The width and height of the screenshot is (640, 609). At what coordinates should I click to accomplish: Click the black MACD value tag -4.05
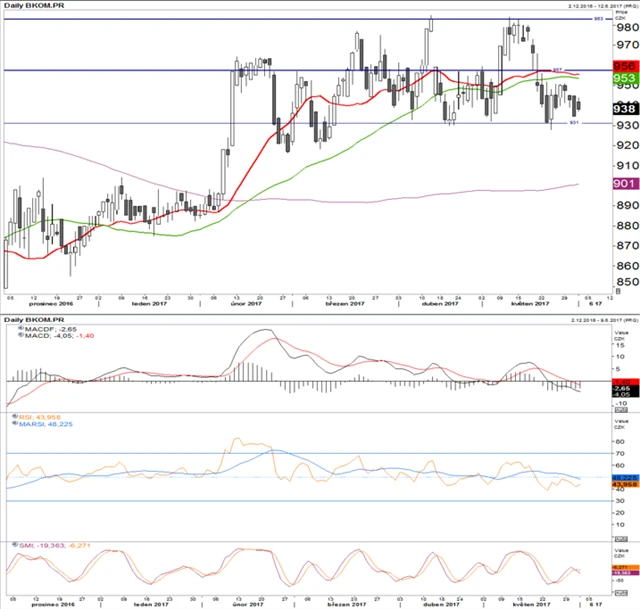[620, 393]
